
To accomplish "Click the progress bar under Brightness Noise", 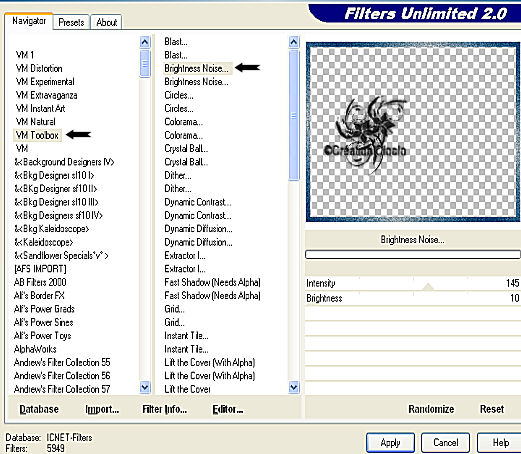I will [413, 255].
